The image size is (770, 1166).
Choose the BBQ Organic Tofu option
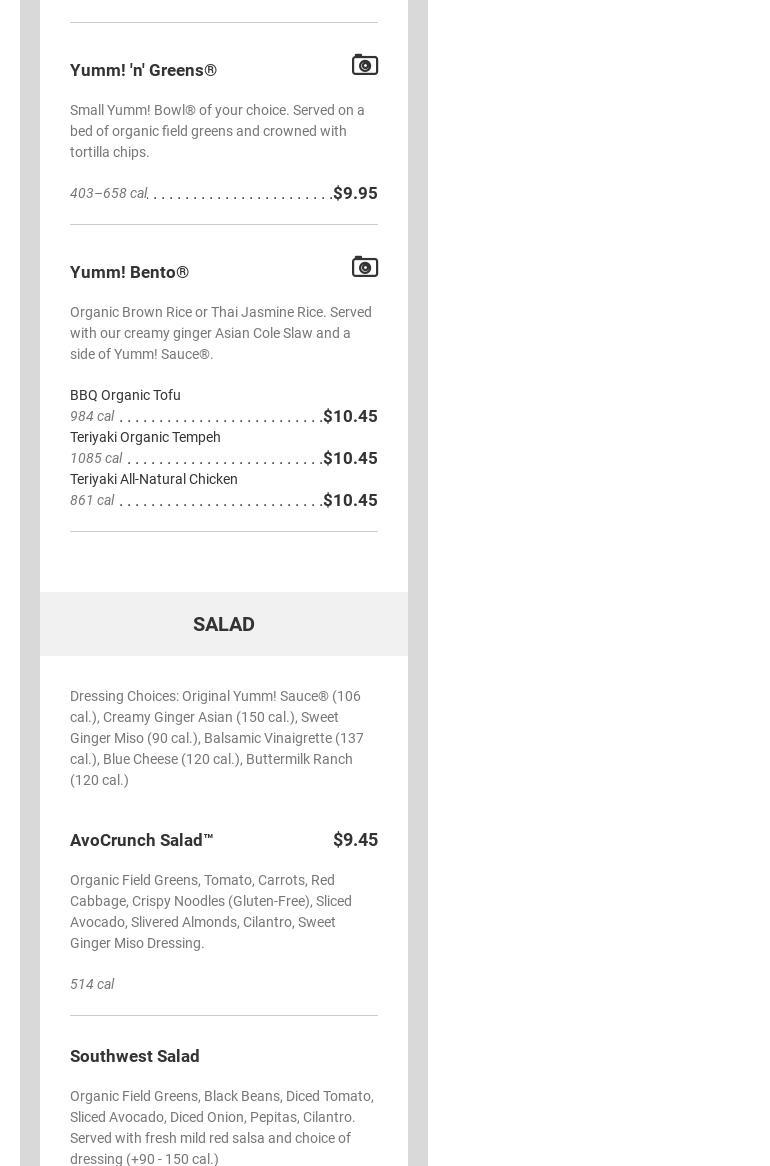point(125,395)
